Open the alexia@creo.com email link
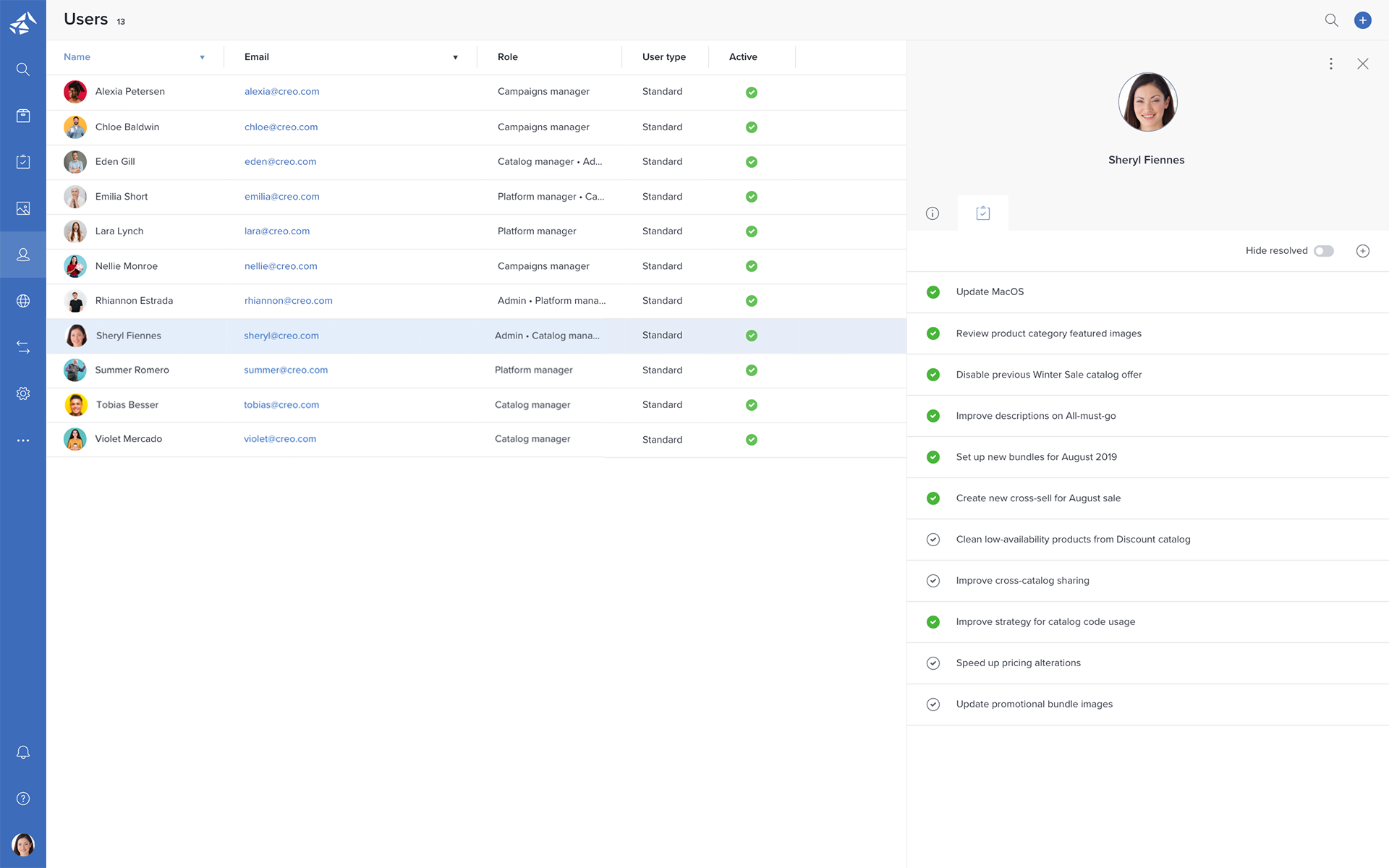Image resolution: width=1389 pixels, height=868 pixels. point(281,92)
